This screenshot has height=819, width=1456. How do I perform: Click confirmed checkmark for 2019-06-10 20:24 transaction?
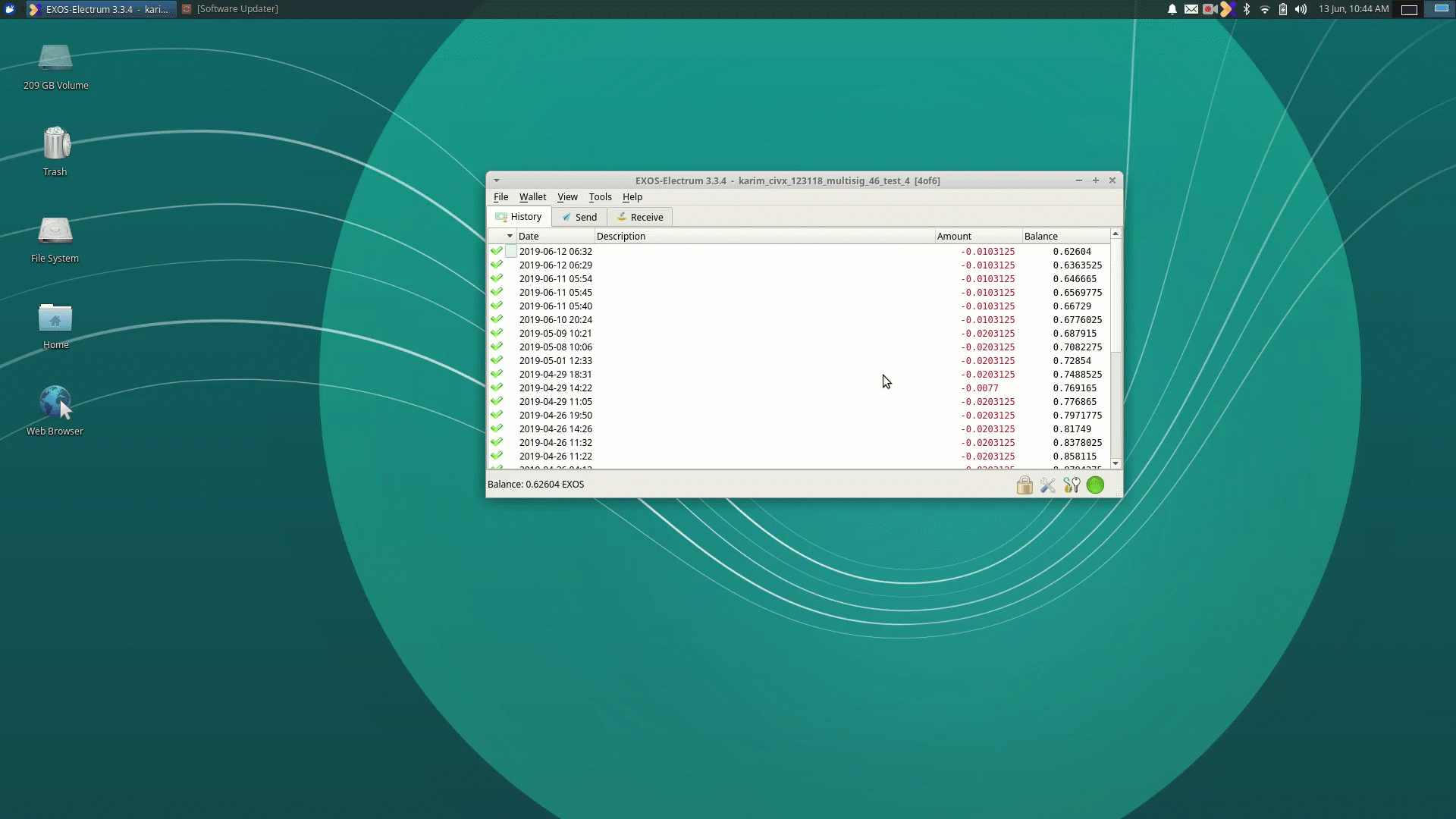click(x=497, y=319)
